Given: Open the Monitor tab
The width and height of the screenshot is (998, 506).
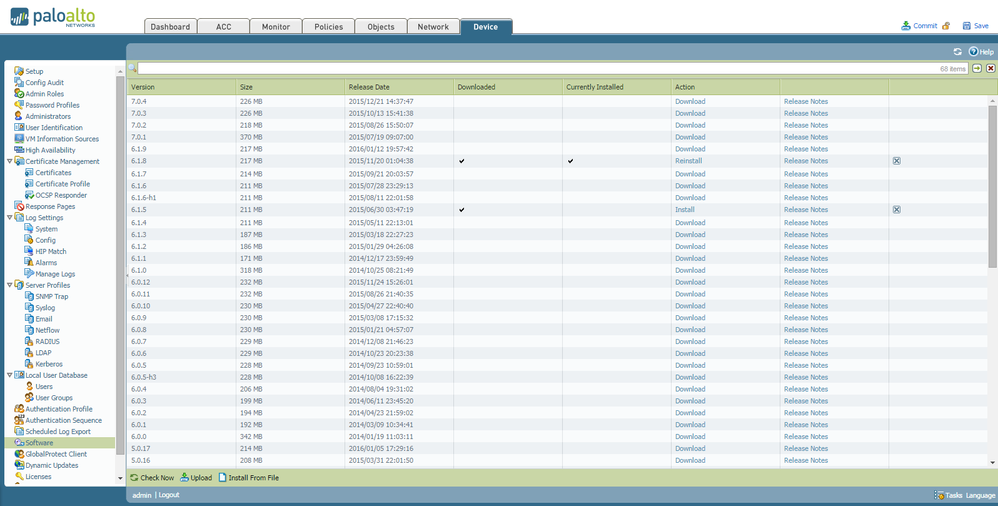Looking at the screenshot, I should coord(276,27).
